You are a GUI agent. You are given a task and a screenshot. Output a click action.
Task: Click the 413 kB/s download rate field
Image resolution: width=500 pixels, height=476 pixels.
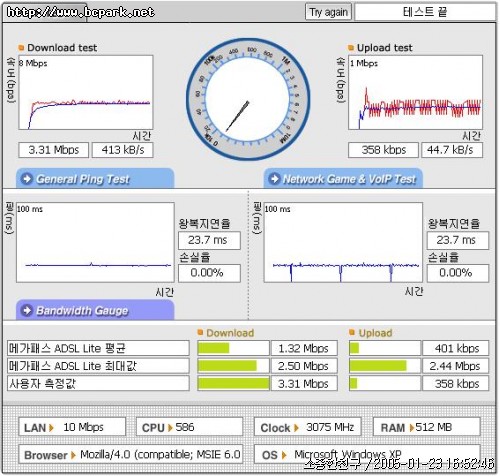[123, 150]
